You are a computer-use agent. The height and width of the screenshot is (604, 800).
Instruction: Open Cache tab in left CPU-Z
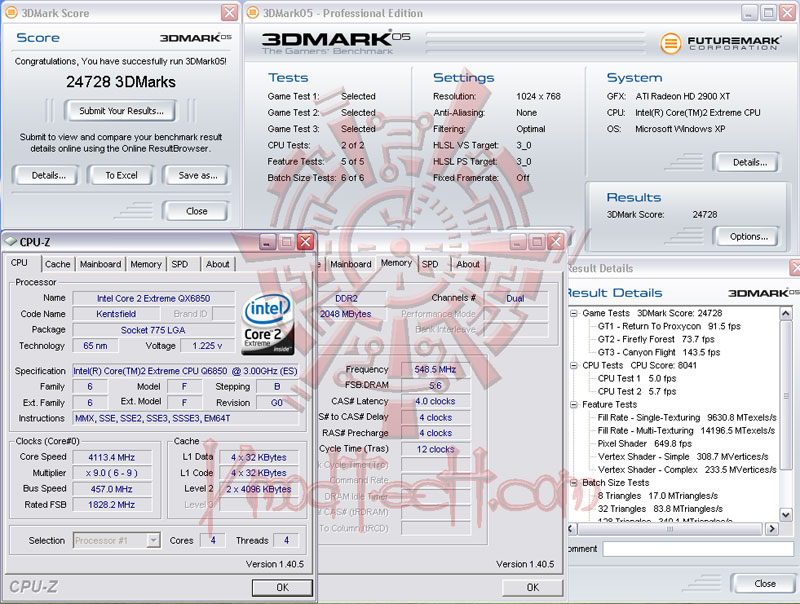coord(58,264)
